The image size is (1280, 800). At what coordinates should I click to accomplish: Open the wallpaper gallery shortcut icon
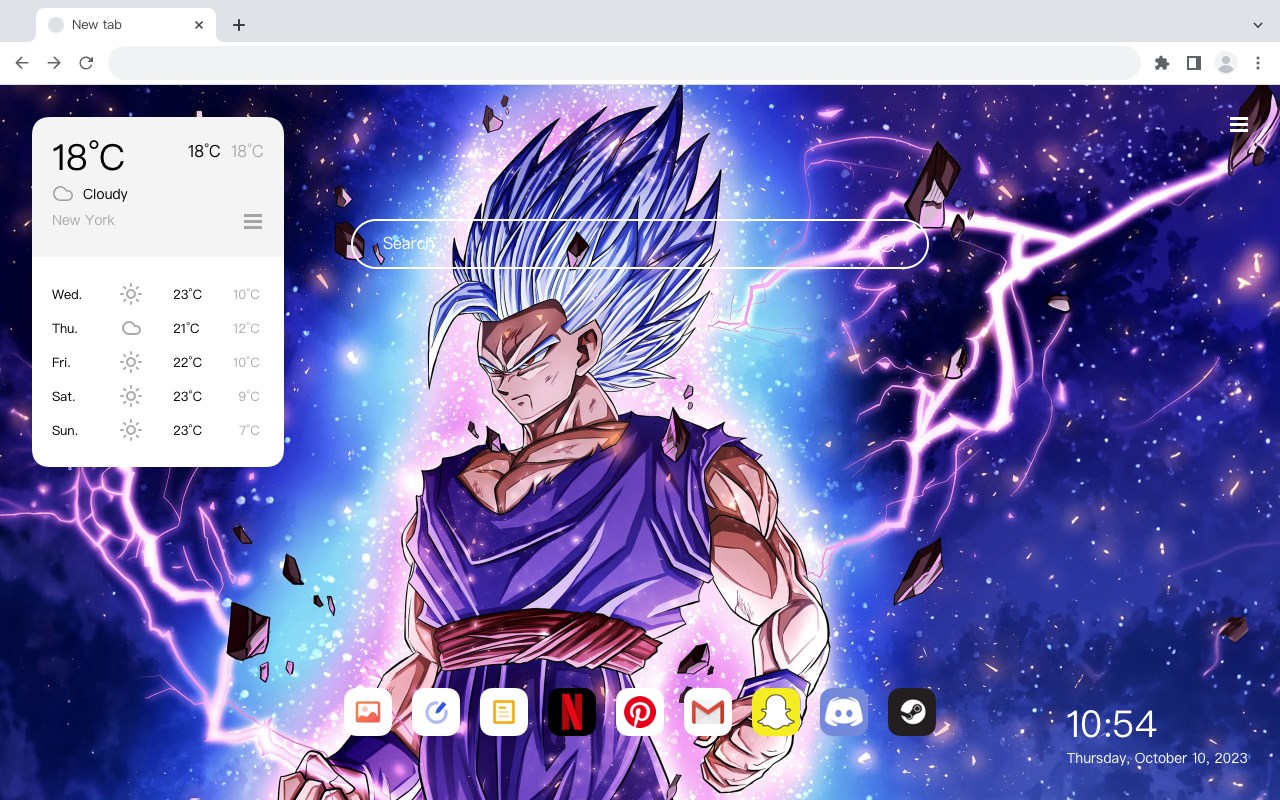368,712
